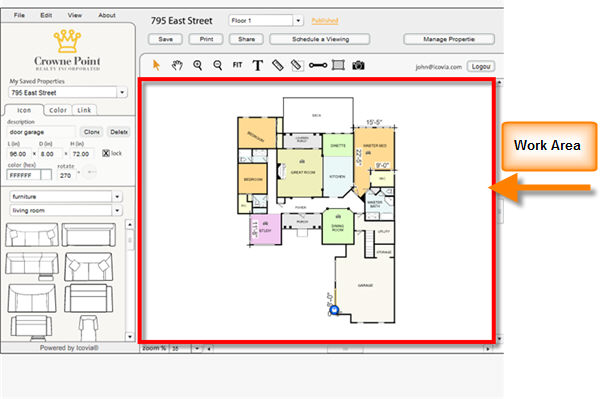The height and width of the screenshot is (399, 603).
Task: Follow the Published link
Action: (x=325, y=20)
